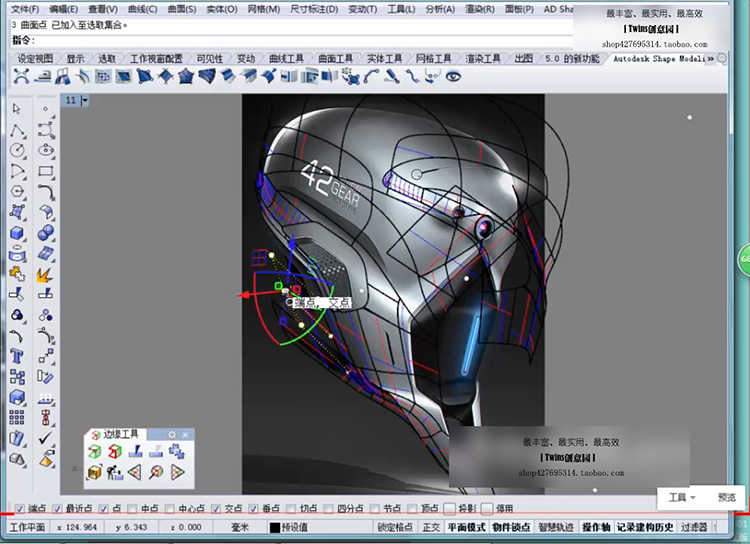Open the viewport title dropdown arrow next to 11
Image resolution: width=750 pixels, height=544 pixels.
coord(86,100)
